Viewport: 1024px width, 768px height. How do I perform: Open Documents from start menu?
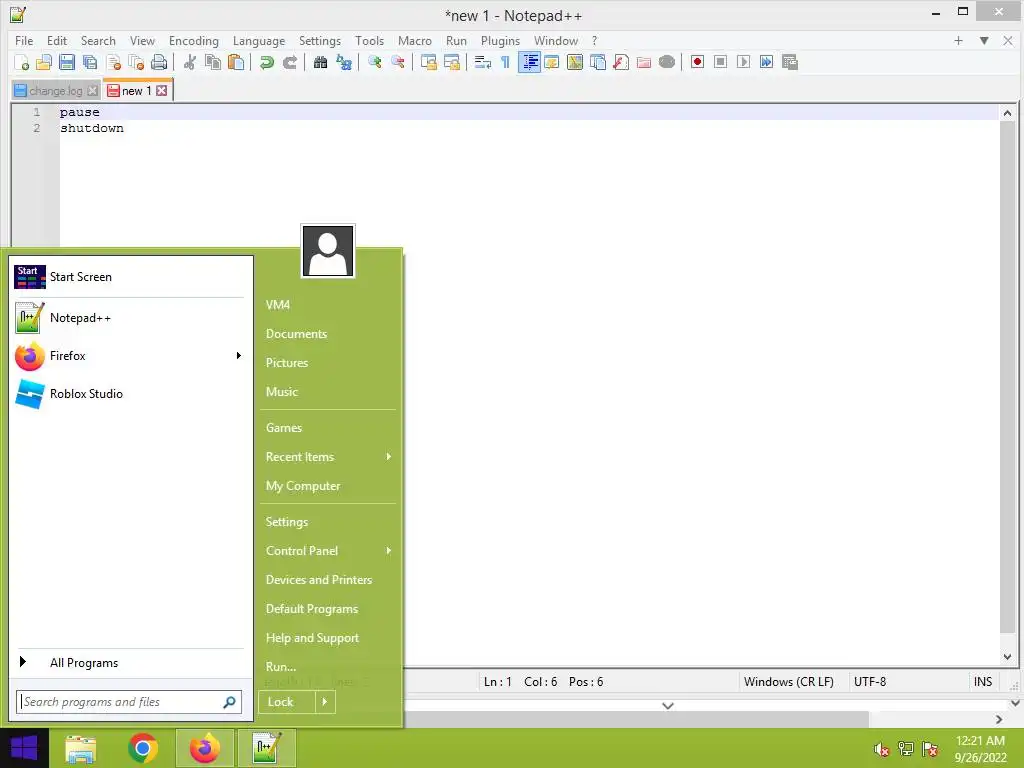(x=296, y=334)
